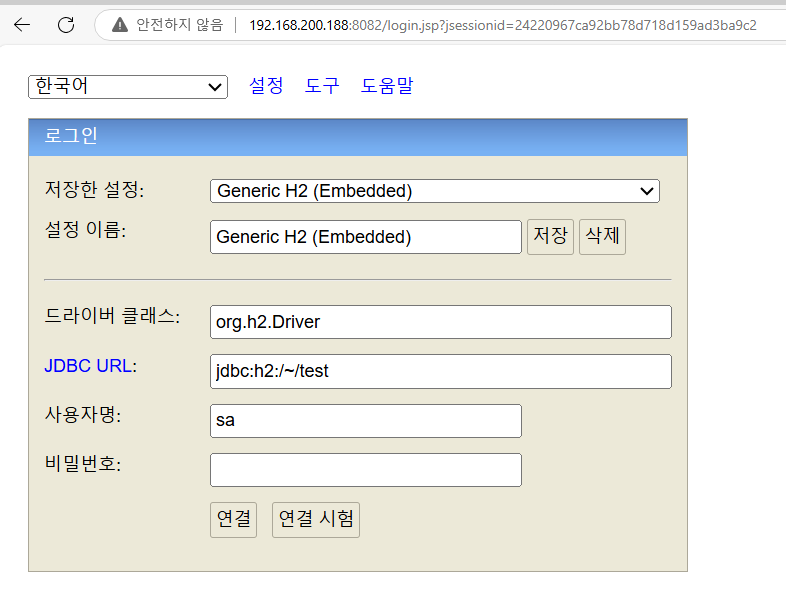The height and width of the screenshot is (611, 786).
Task: Click the 사용자명 input field
Action: (x=366, y=421)
